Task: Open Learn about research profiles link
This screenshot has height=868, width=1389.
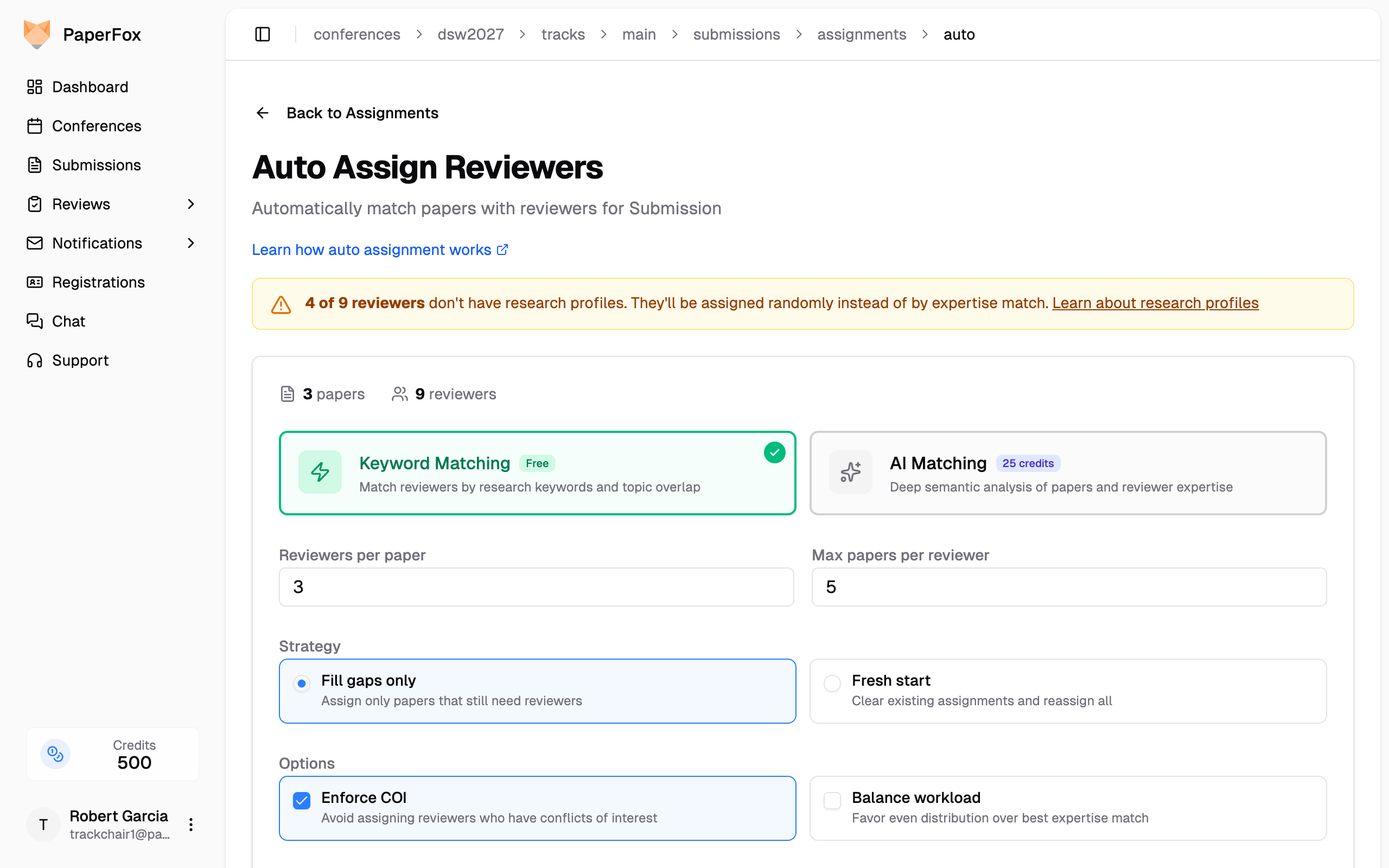Action: coord(1155,303)
